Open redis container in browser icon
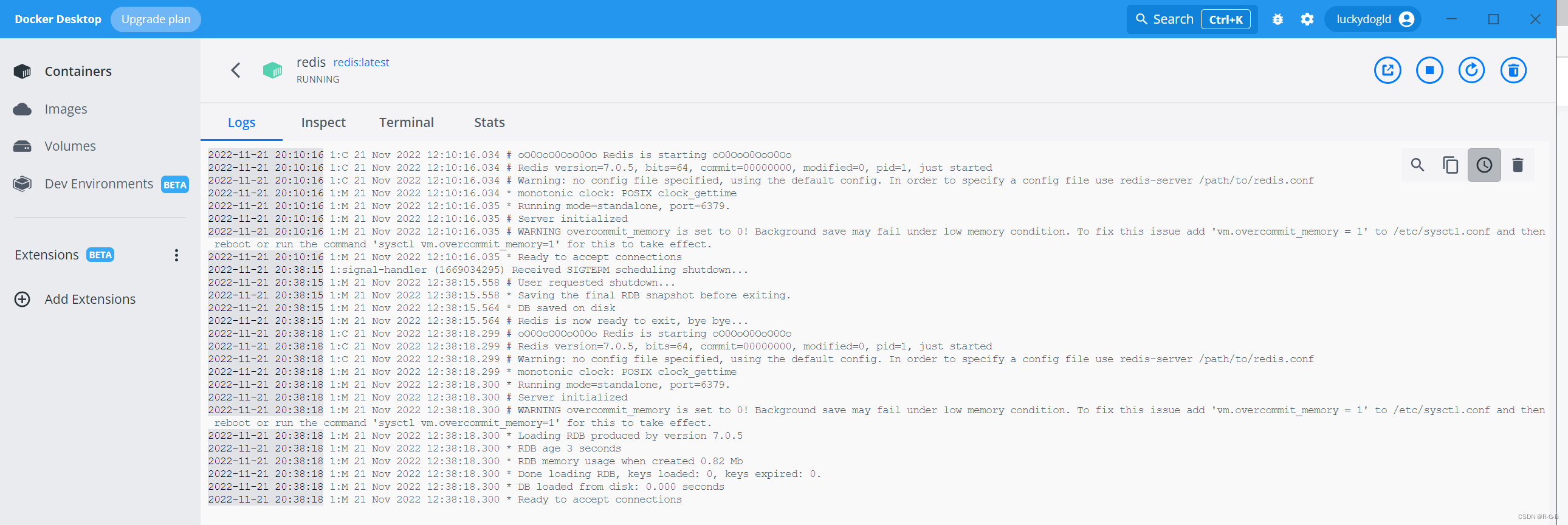Viewport: 1568px width, 525px height. click(x=1387, y=70)
